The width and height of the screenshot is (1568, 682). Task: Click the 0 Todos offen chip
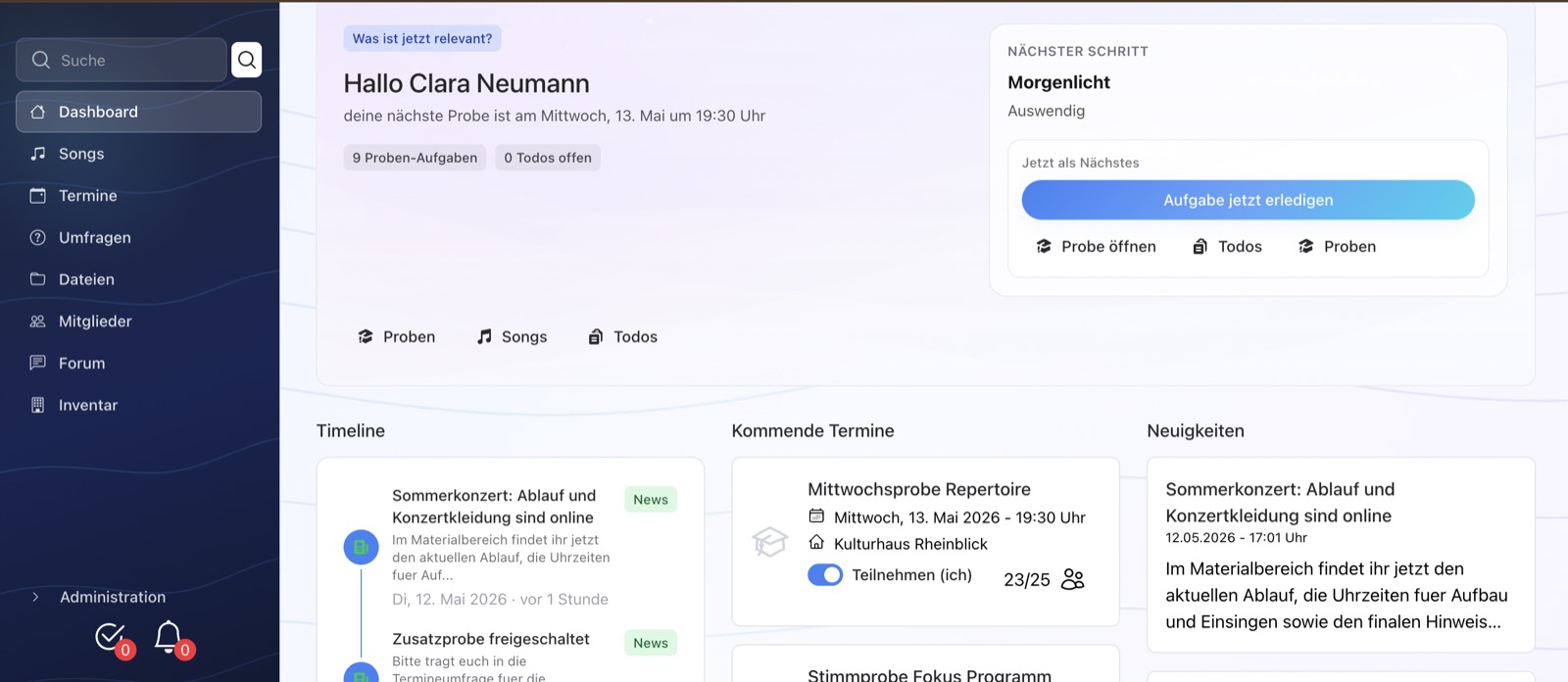548,158
